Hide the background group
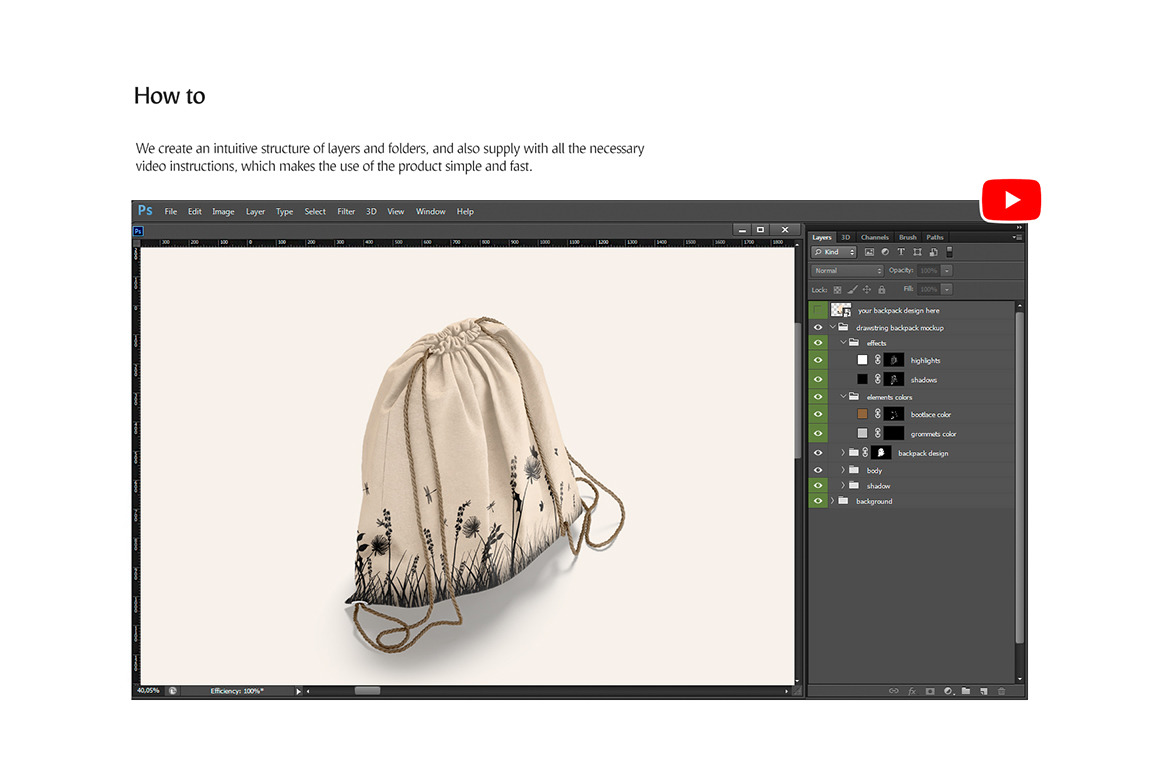Image resolution: width=1160 pixels, height=774 pixels. [x=818, y=501]
